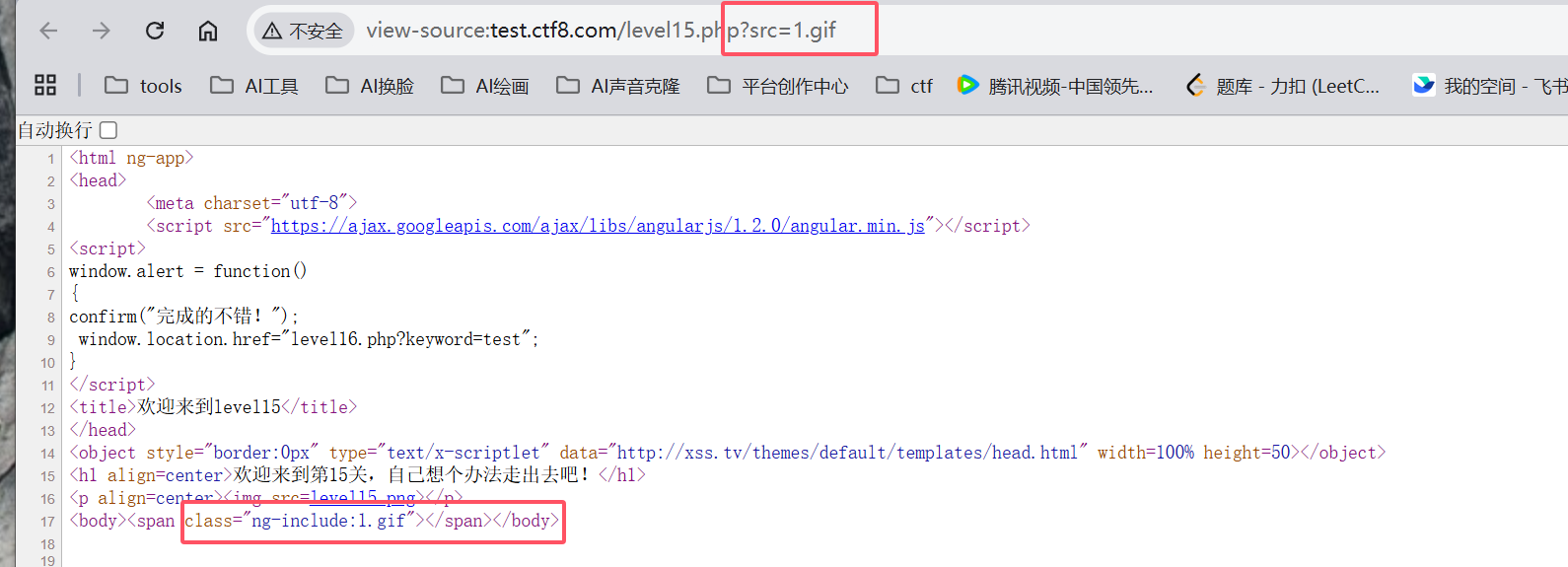Open the 题库 - 力扣 LeetCode bookmark
Screen dimensions: 1568x567
pos(1283,86)
